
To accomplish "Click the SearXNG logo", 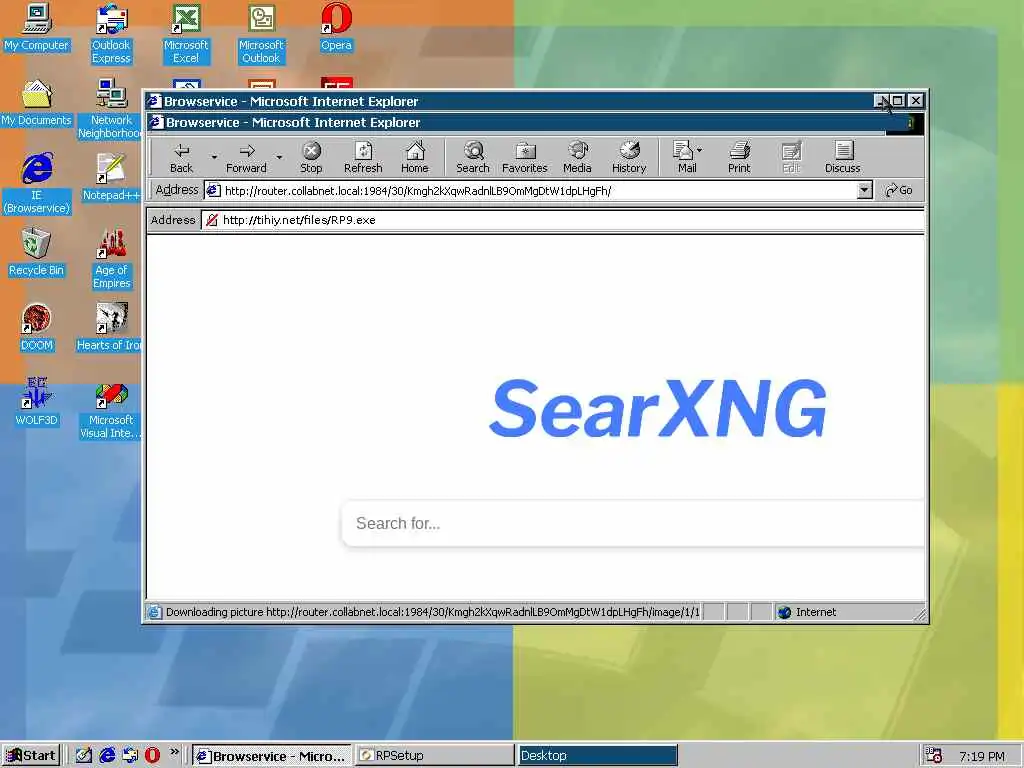I will pos(658,408).
